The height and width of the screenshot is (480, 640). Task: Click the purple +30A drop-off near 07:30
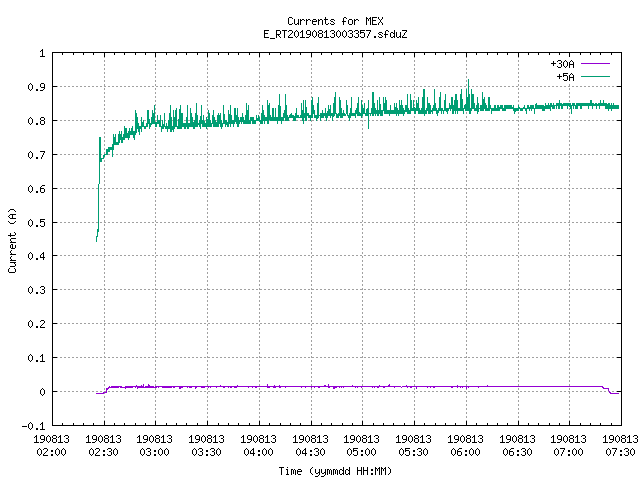(x=609, y=390)
